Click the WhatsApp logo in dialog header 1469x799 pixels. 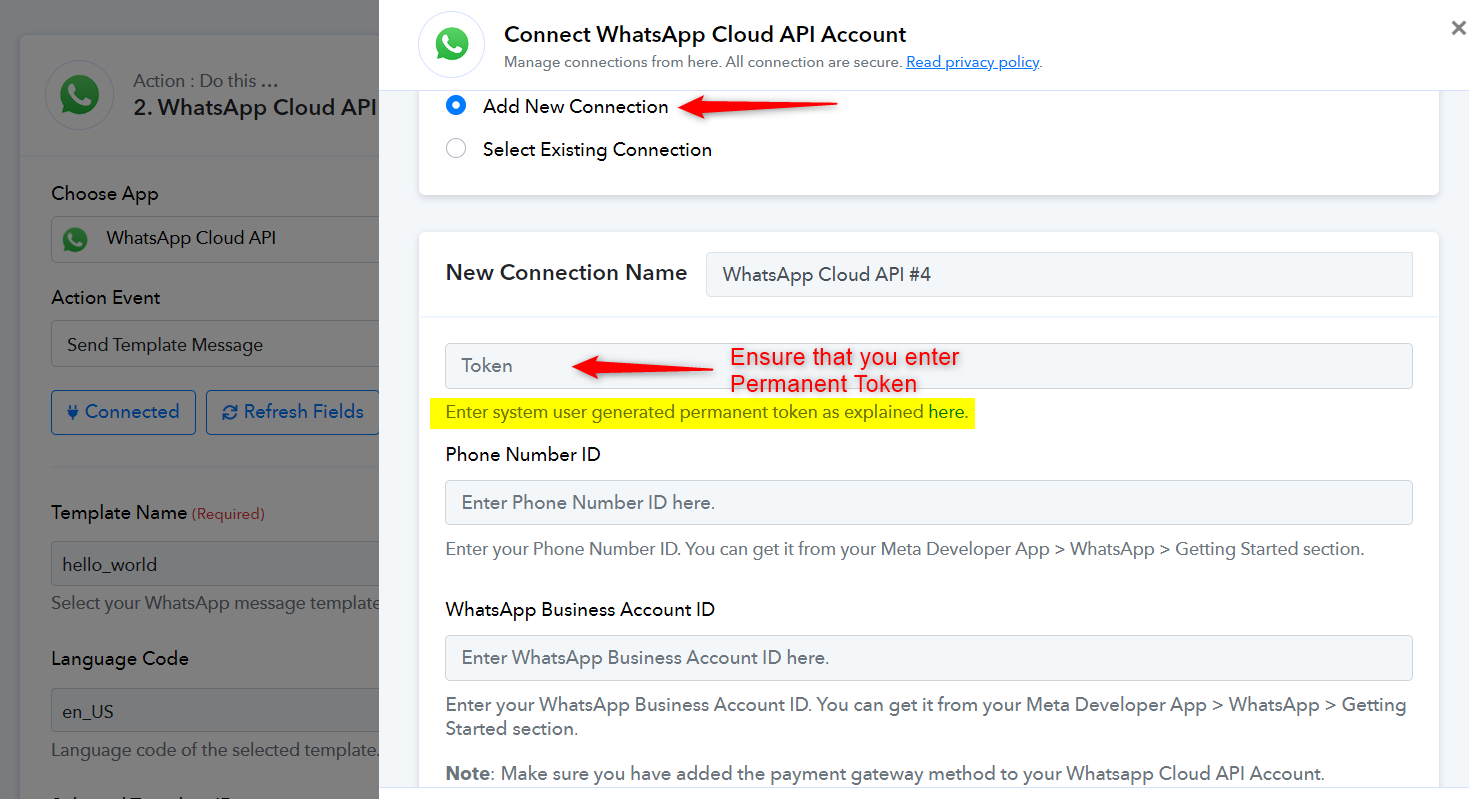(451, 44)
